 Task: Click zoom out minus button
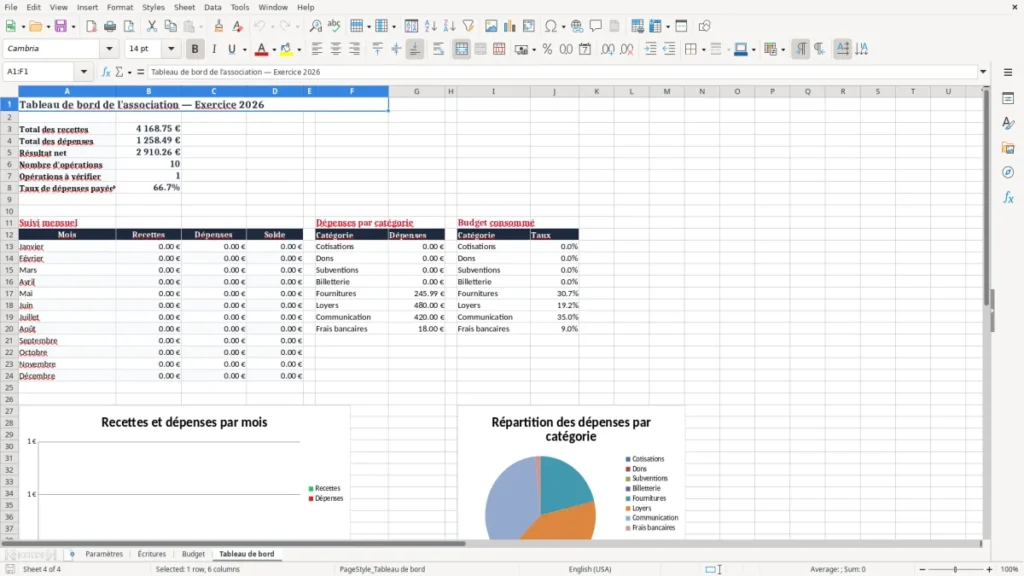[922, 569]
